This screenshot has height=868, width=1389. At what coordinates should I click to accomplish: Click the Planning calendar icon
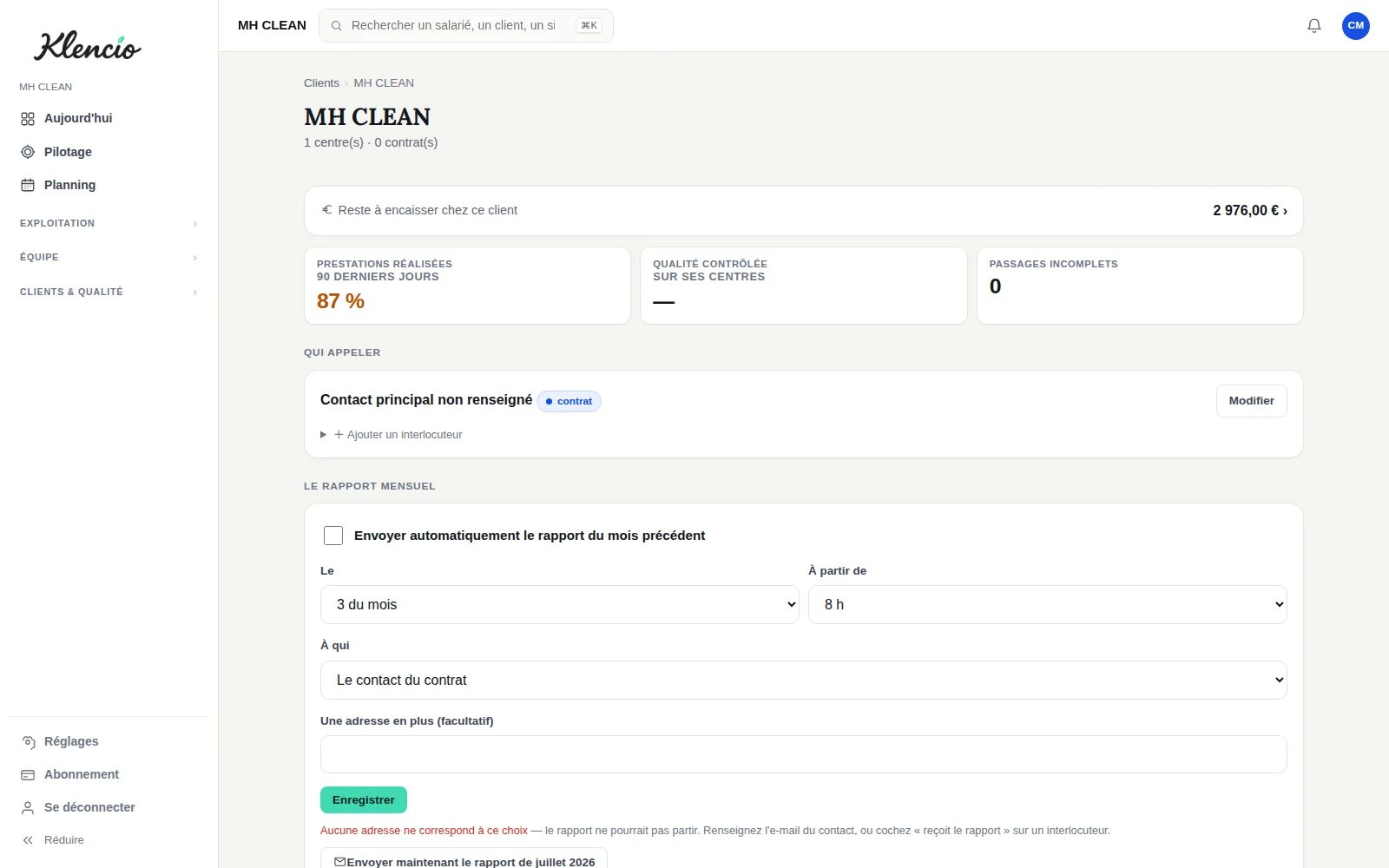28,185
